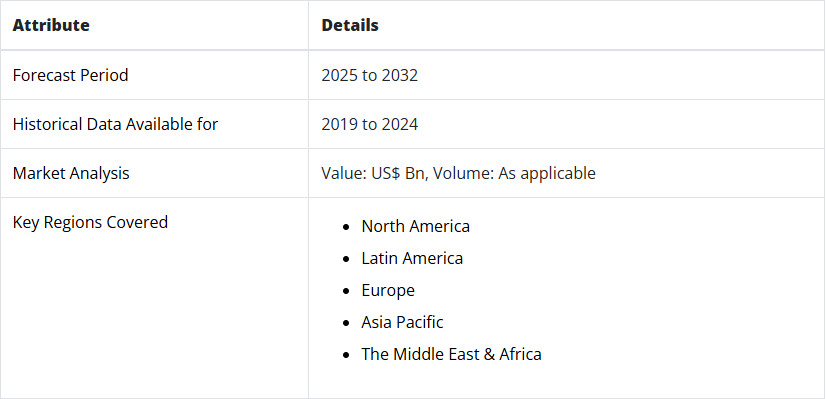Image resolution: width=826 pixels, height=399 pixels.
Task: Select Historical Data Available for label
Action: click(x=115, y=124)
